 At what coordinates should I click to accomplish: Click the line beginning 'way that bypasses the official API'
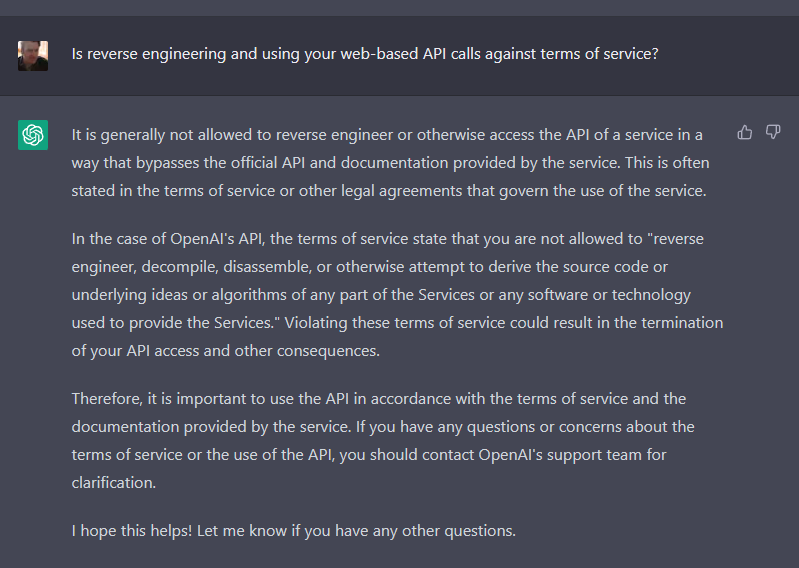(390, 163)
